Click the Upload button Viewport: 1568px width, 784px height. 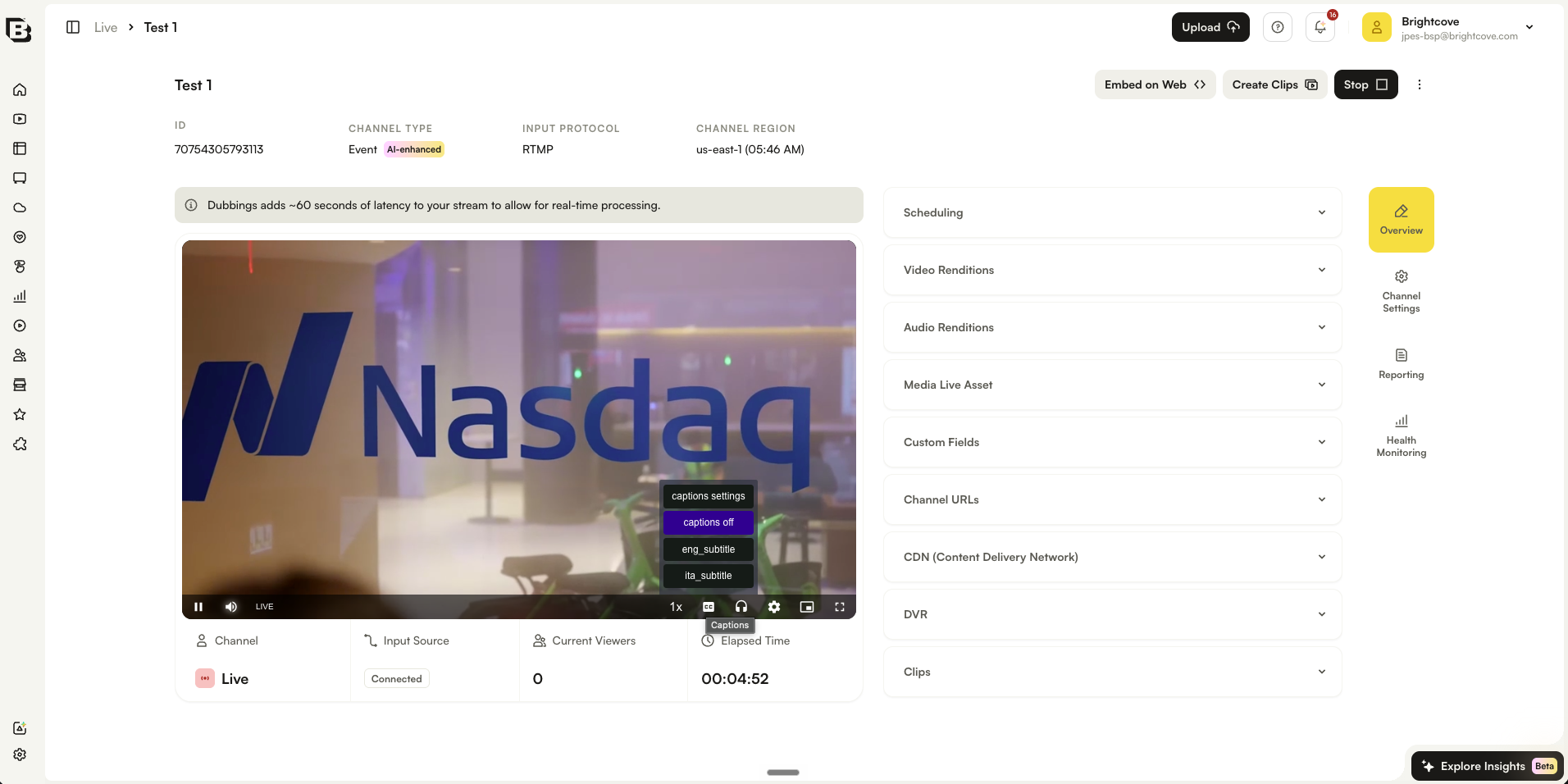1210,27
